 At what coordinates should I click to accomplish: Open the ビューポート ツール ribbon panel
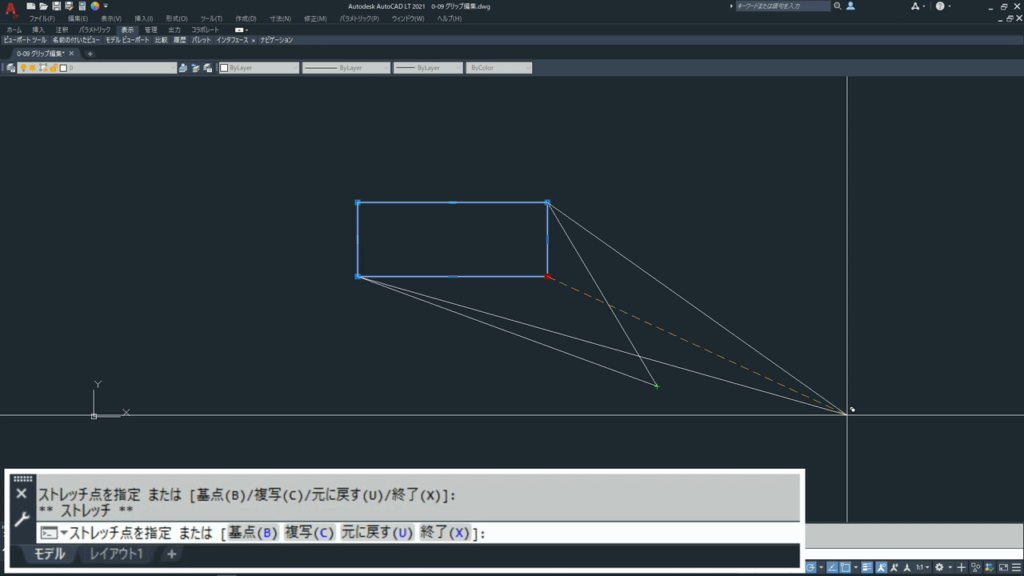click(x=25, y=40)
